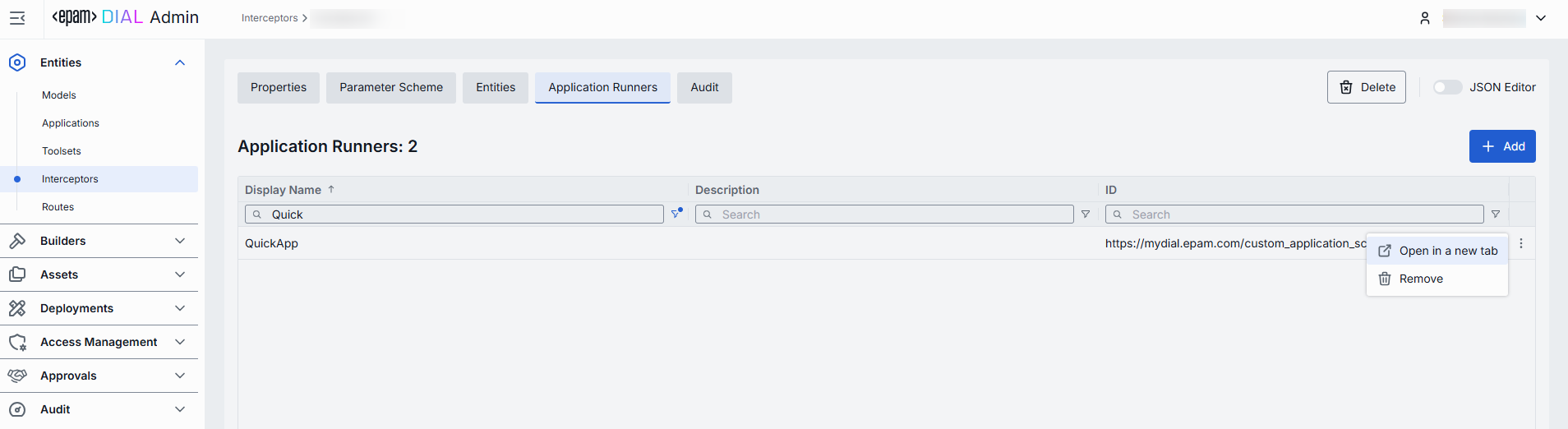Click the Display Name filter icon
The width and height of the screenshot is (1568, 429).
click(x=676, y=214)
